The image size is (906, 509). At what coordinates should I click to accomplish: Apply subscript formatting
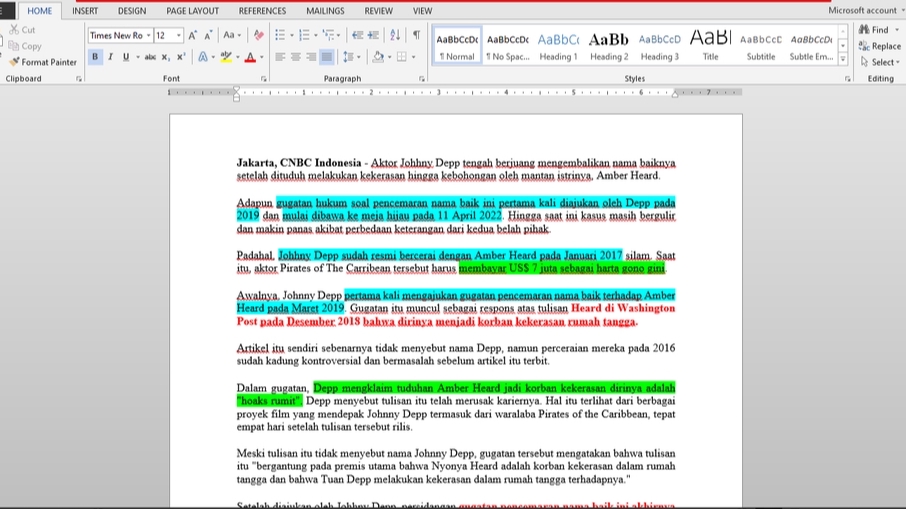[x=165, y=57]
